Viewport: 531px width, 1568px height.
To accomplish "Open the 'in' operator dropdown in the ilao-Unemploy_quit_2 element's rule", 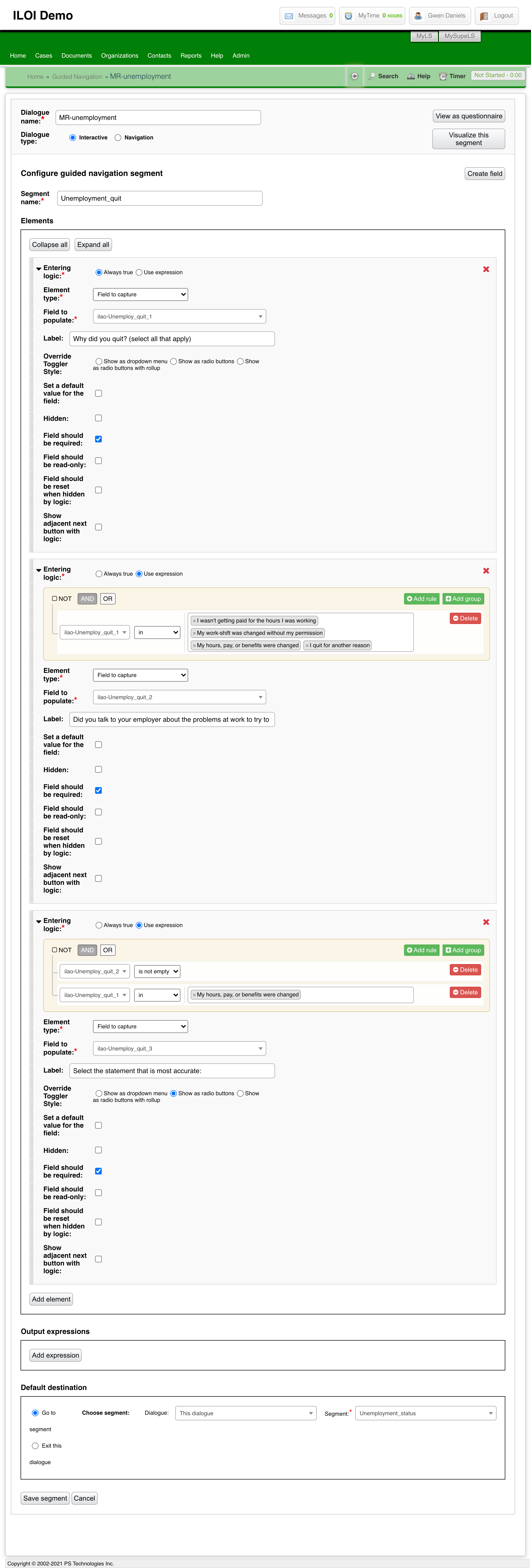I will pos(158,632).
